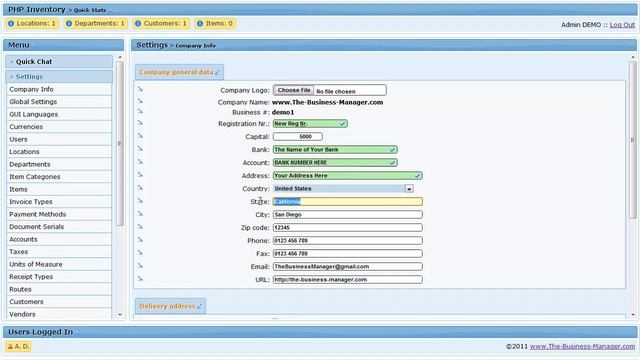Click the arrow icon next to Registration Nr. row
This screenshot has width=640, height=360.
(140, 122)
